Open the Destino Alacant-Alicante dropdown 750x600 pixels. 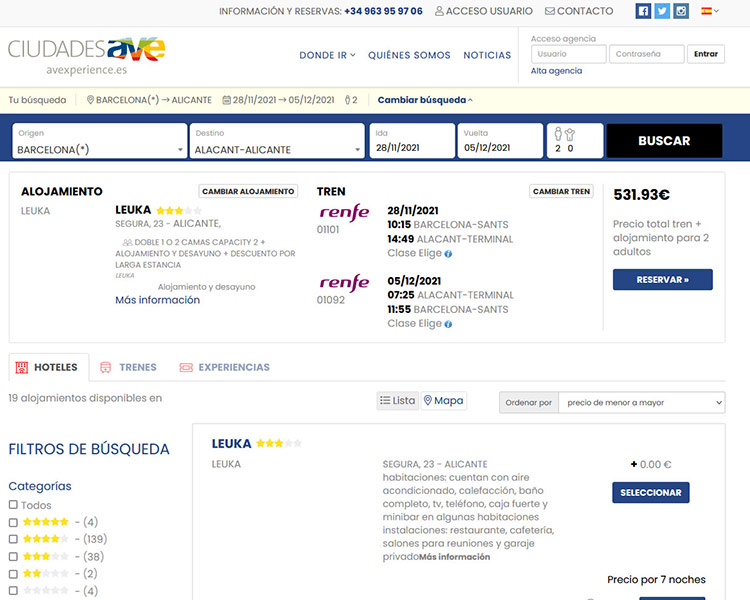[x=277, y=141]
